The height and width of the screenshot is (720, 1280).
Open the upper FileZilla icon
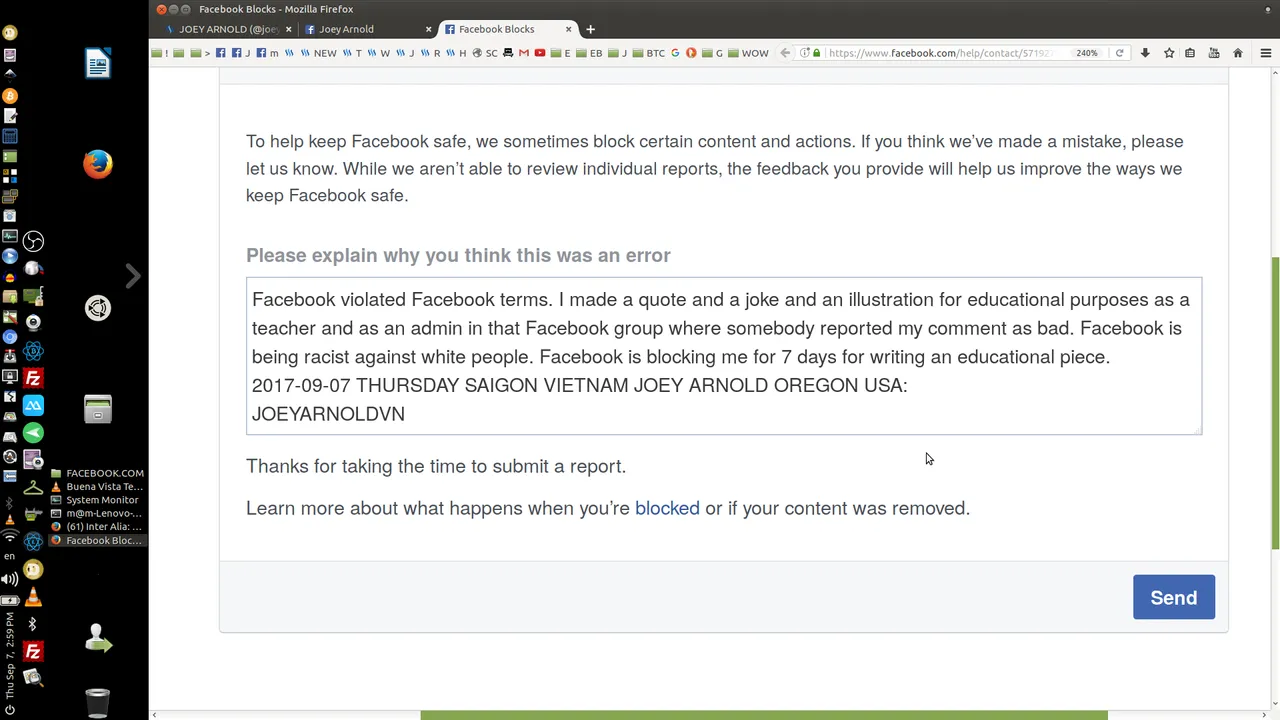point(33,378)
